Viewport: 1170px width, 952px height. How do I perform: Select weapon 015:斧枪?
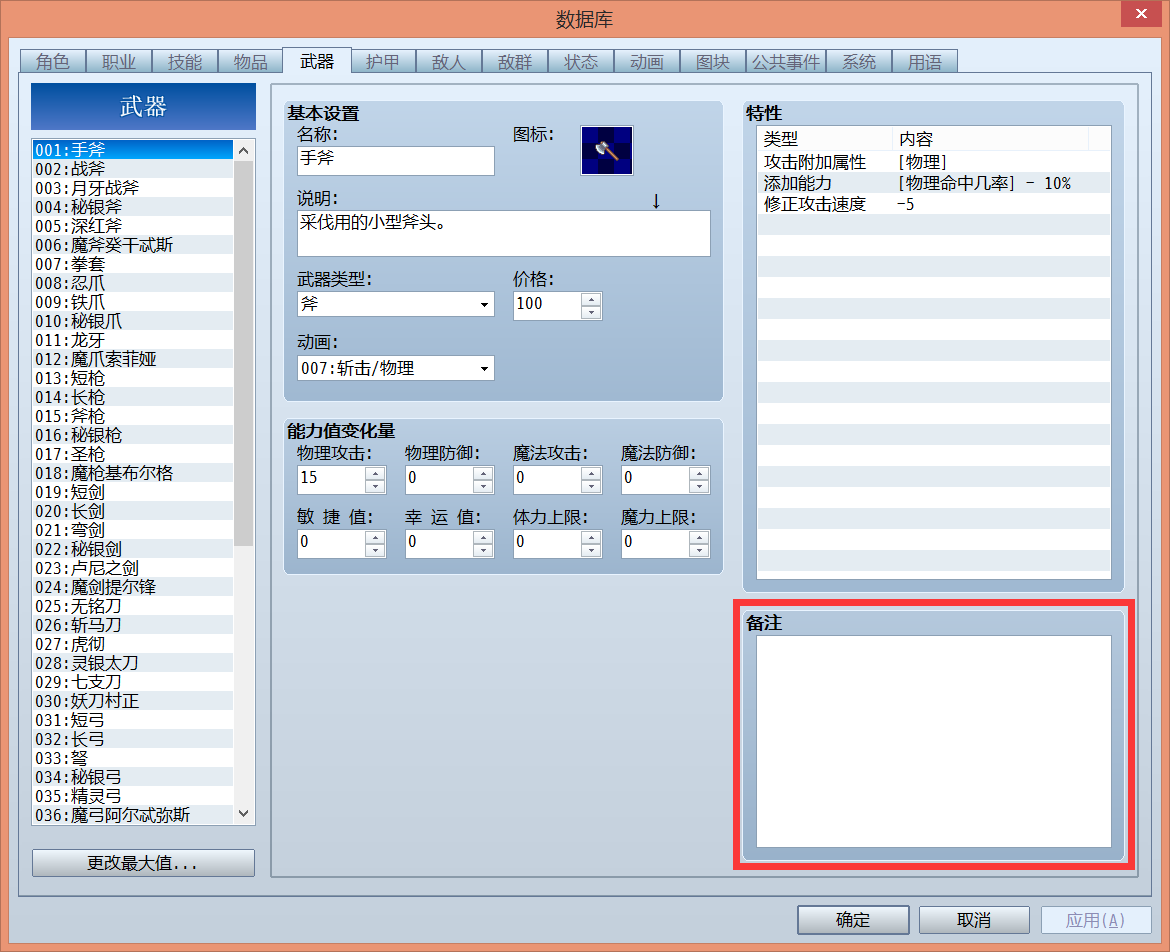[x=133, y=416]
